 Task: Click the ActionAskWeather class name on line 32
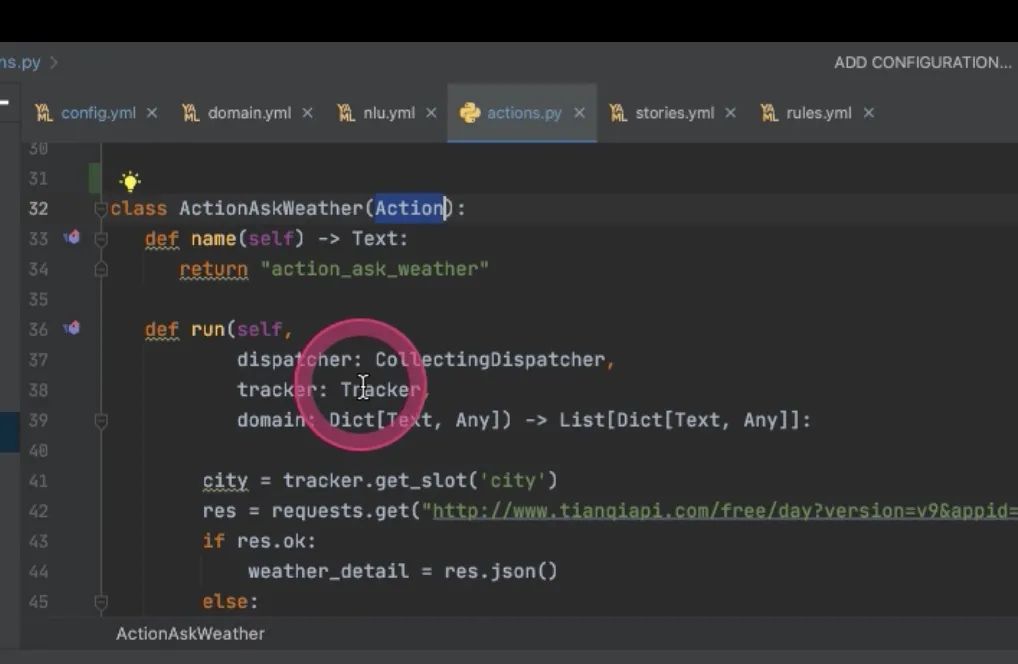[x=271, y=208]
